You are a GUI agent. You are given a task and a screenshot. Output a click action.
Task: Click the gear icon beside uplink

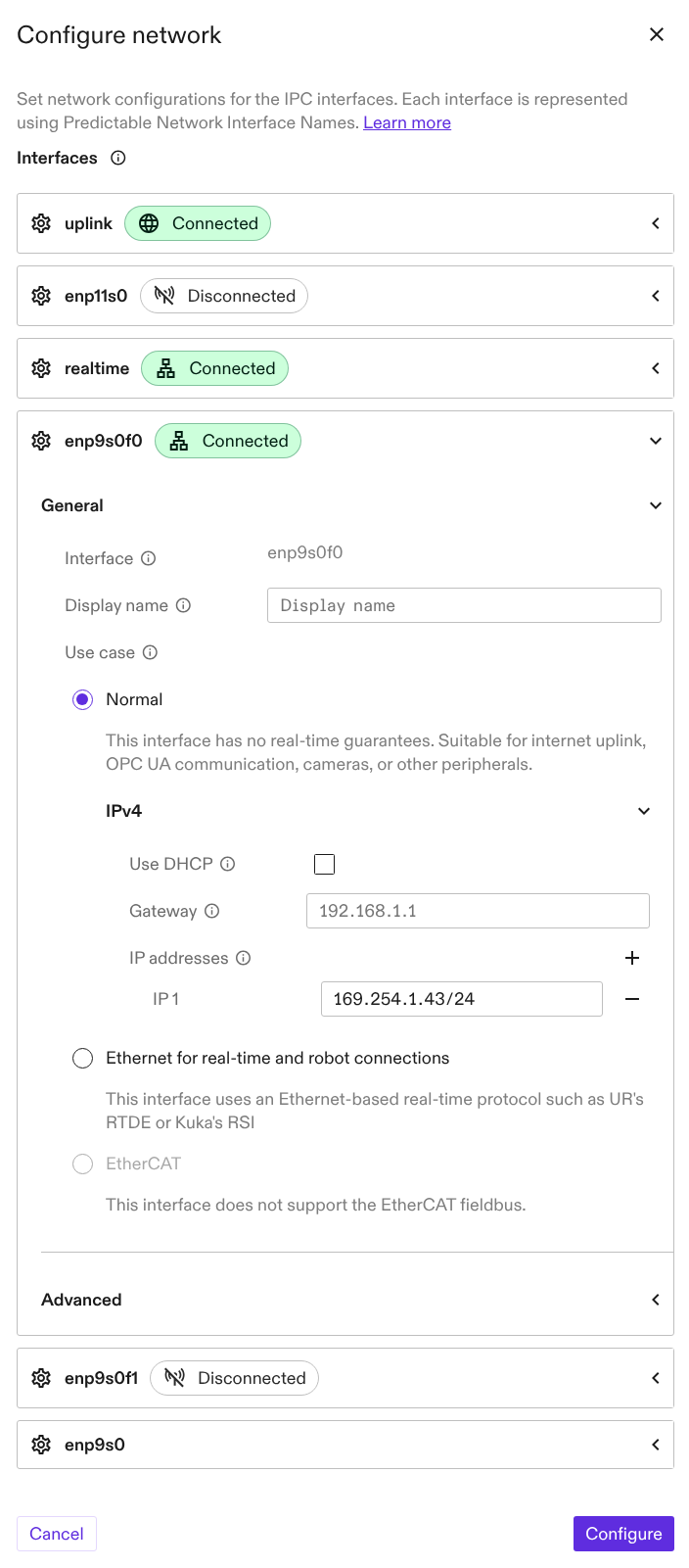tap(41, 223)
